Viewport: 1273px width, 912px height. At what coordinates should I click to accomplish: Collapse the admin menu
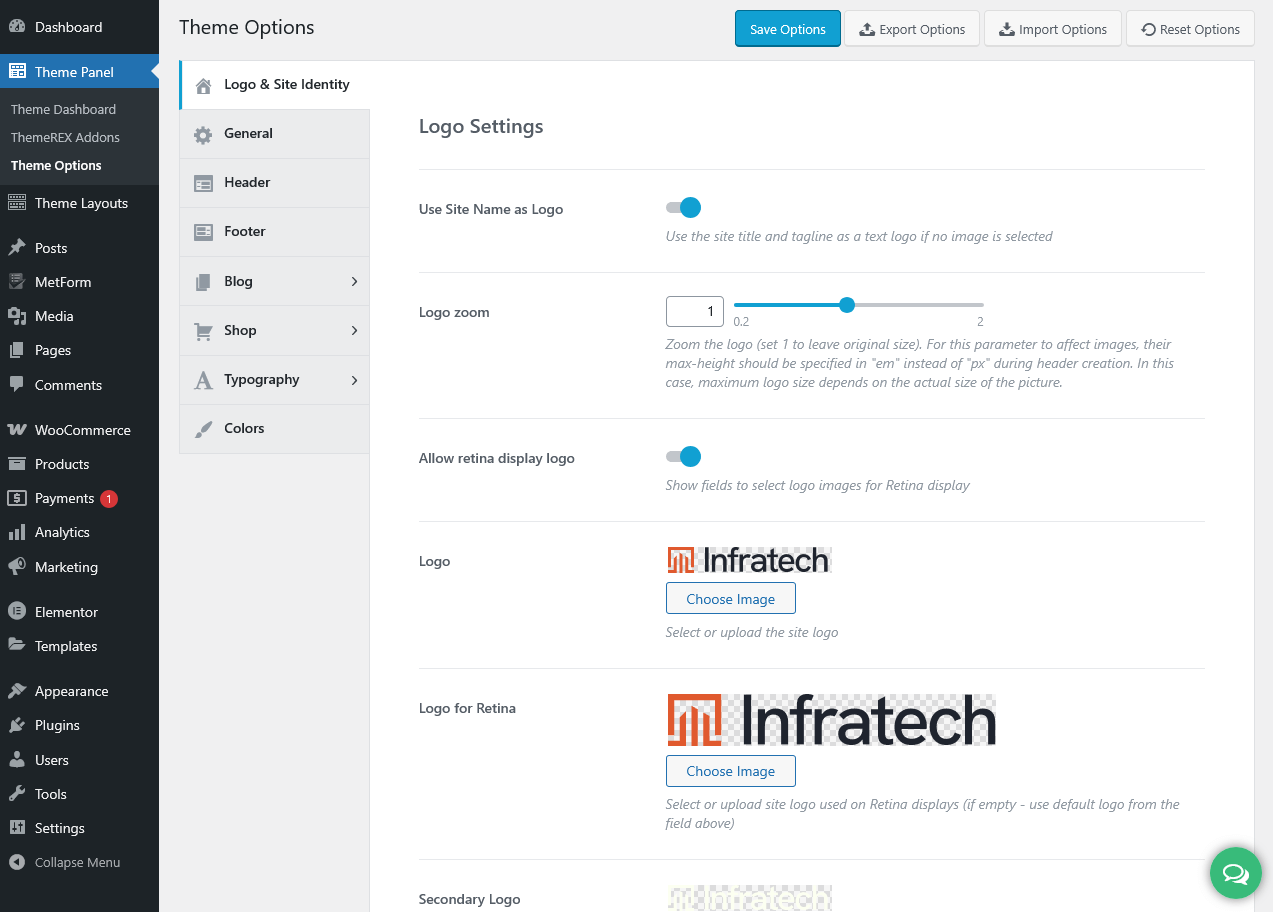(66, 862)
